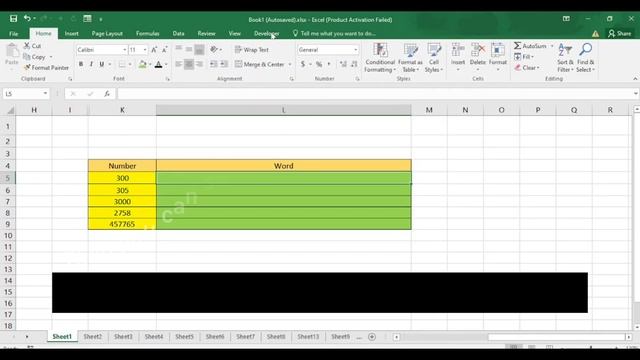Image resolution: width=640 pixels, height=360 pixels.
Task: Click the Save icon in quick access toolbar
Action: [x=13, y=18]
